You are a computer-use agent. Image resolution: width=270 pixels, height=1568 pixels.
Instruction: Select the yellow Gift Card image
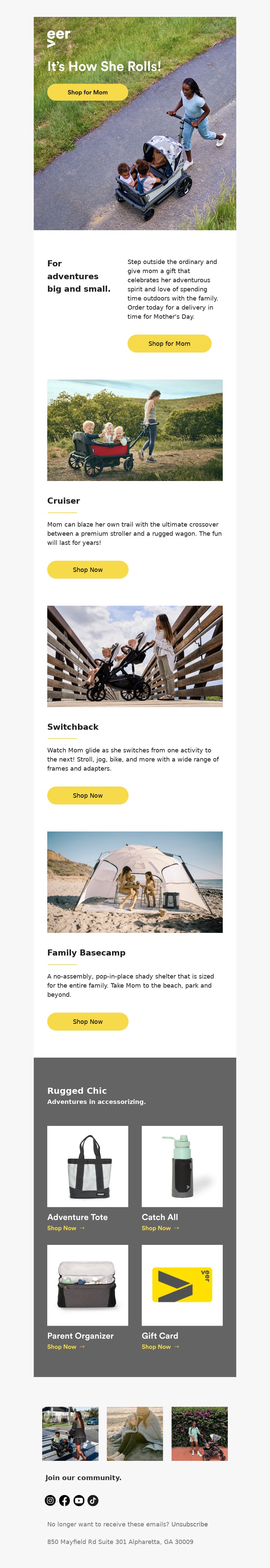point(182,1285)
